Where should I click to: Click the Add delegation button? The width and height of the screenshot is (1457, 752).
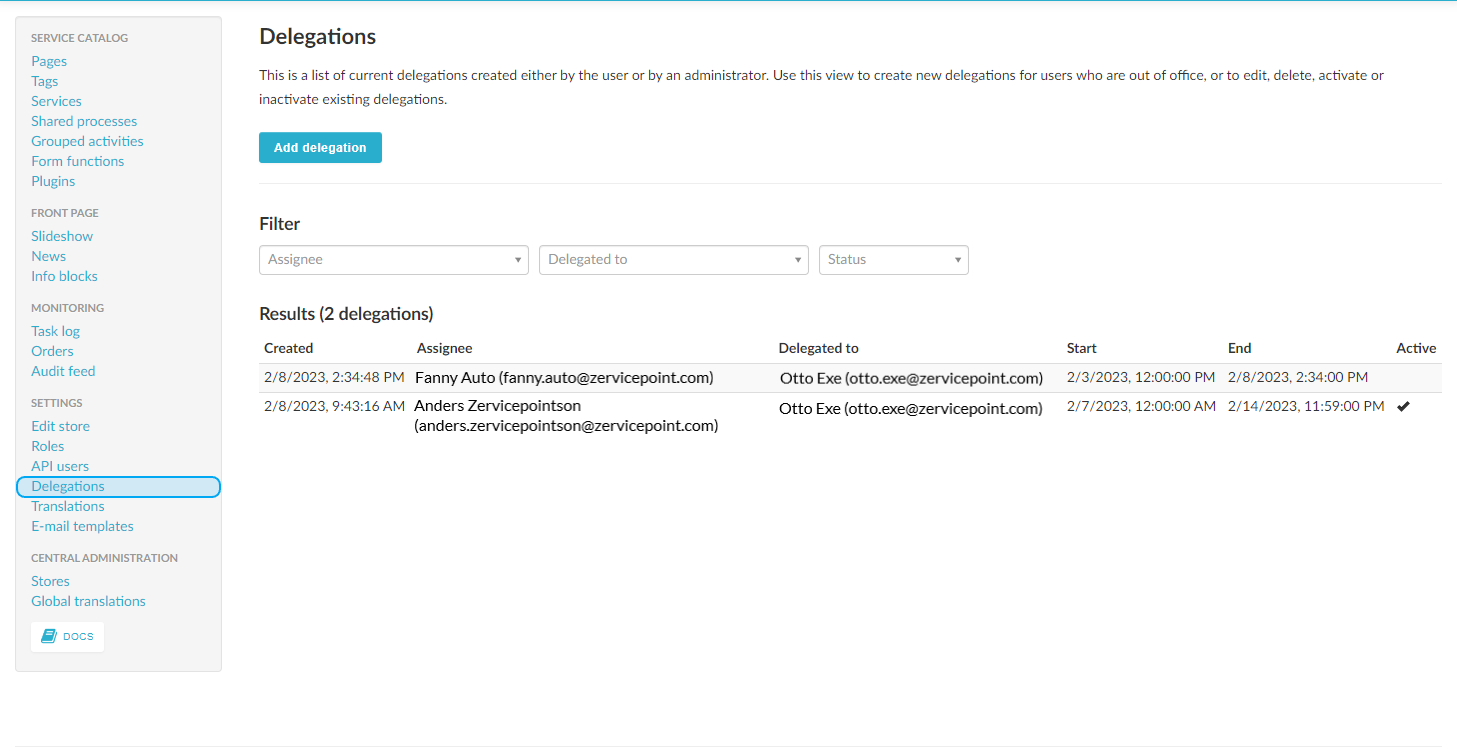pos(320,147)
